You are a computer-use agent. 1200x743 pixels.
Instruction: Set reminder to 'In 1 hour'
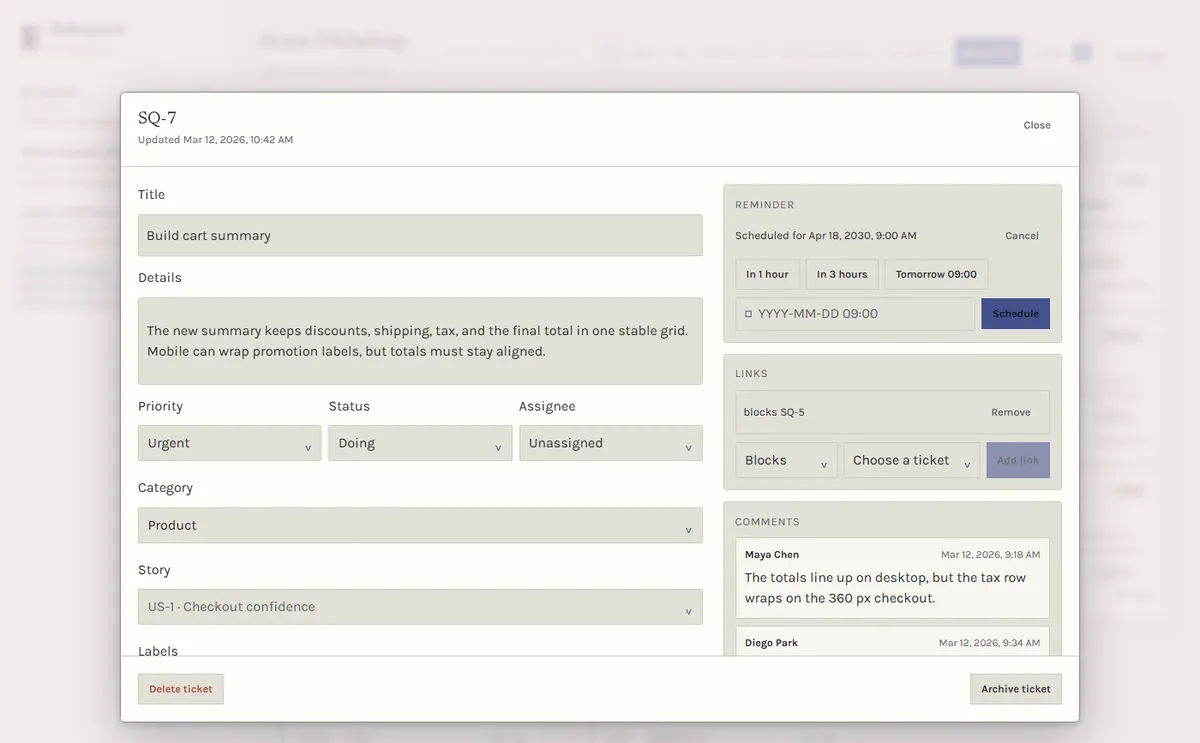pyautogui.click(x=767, y=274)
